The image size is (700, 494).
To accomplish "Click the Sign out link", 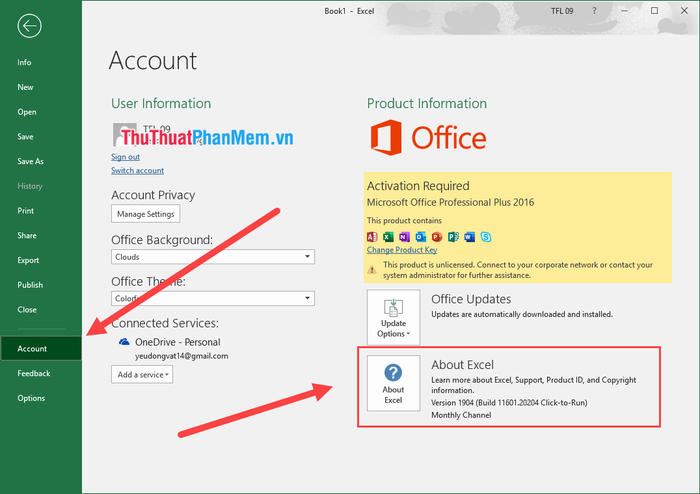I will coord(125,157).
